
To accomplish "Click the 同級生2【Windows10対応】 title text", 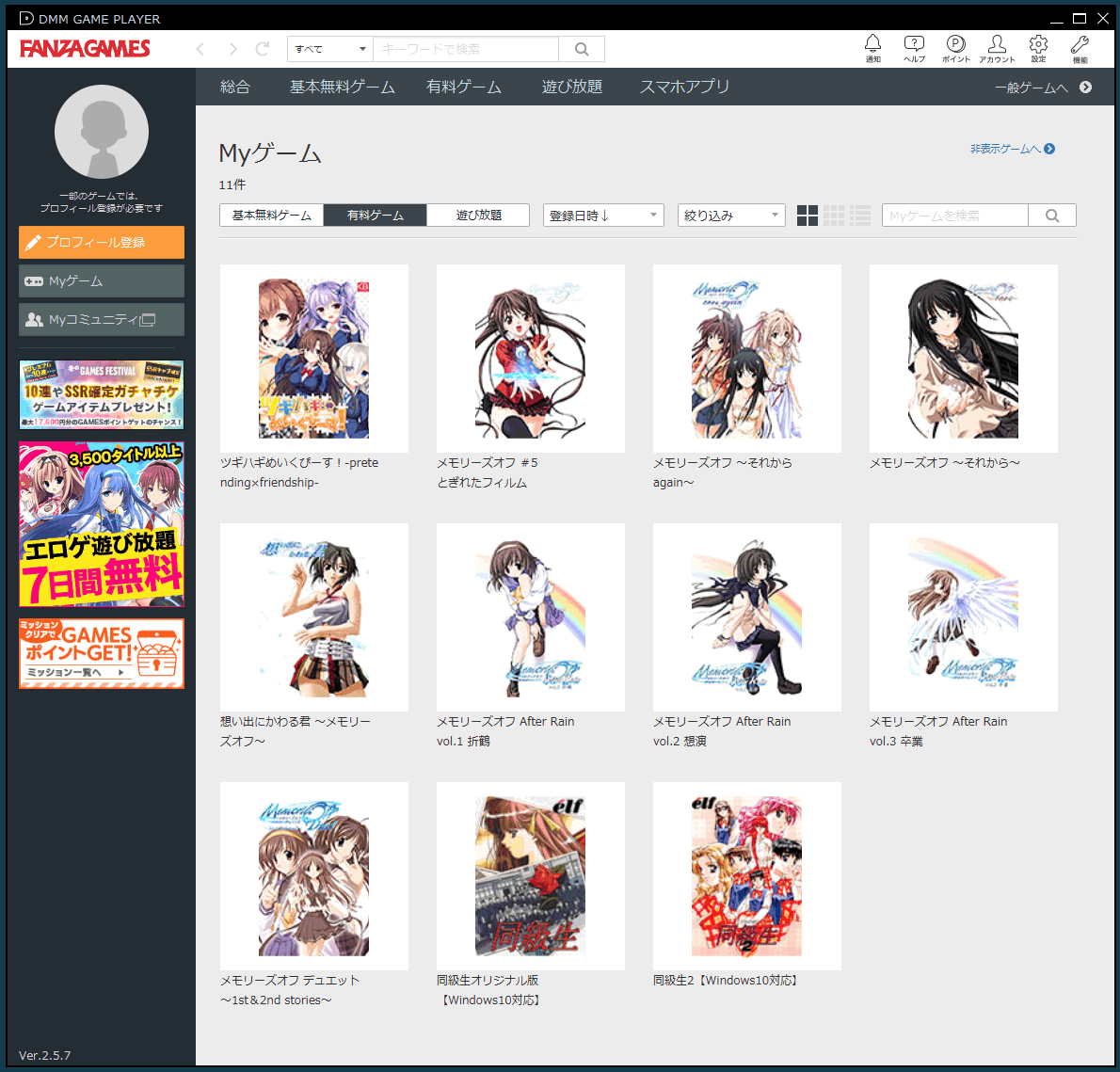I will click(728, 981).
